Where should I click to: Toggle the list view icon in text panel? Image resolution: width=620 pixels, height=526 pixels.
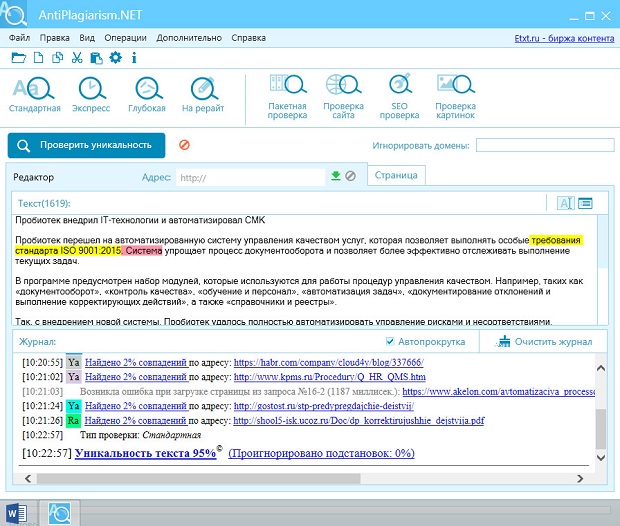tap(585, 203)
